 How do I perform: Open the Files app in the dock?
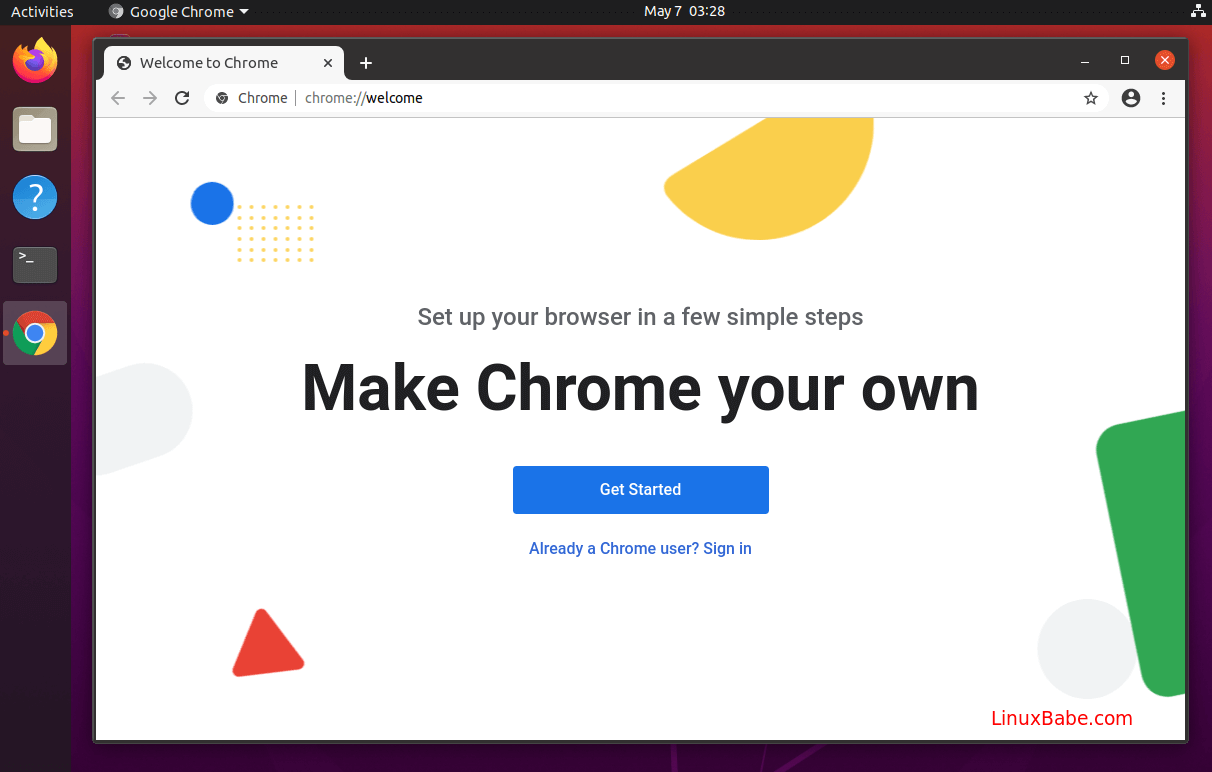click(x=35, y=129)
